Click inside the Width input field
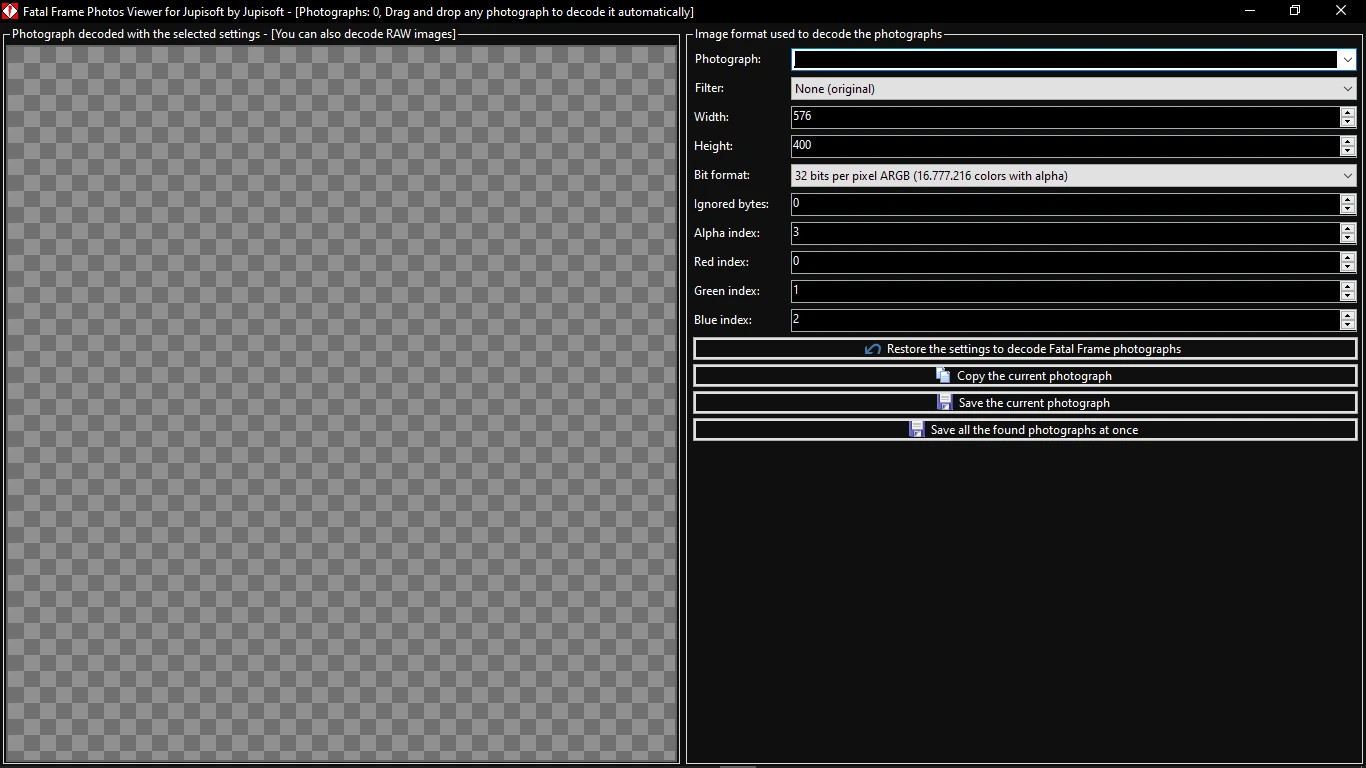 coord(1000,116)
